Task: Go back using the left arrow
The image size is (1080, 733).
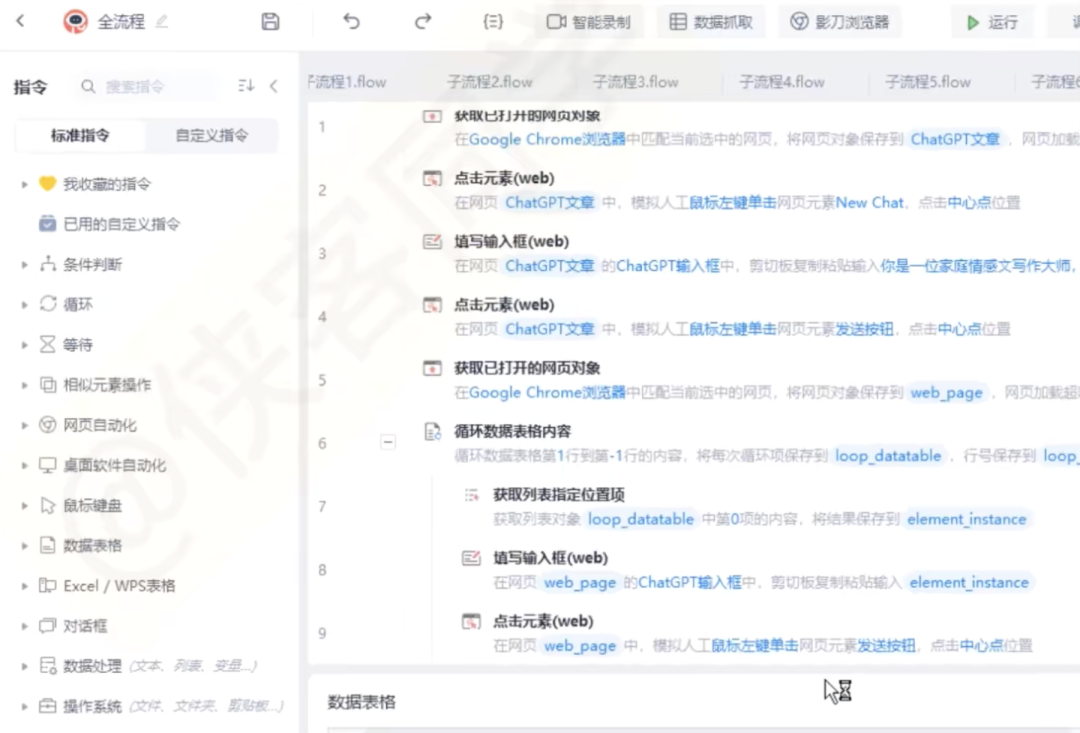Action: (21, 21)
